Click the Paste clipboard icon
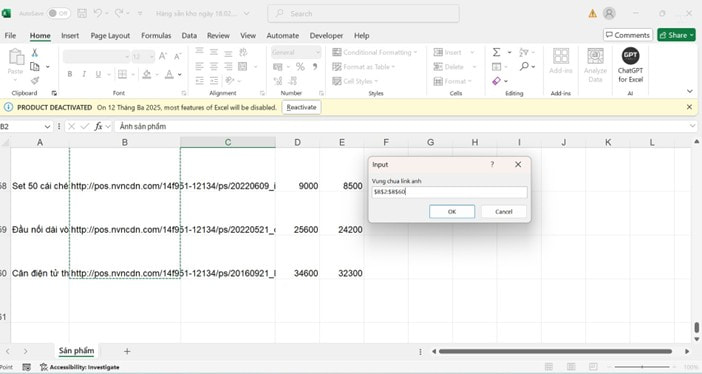 16,57
